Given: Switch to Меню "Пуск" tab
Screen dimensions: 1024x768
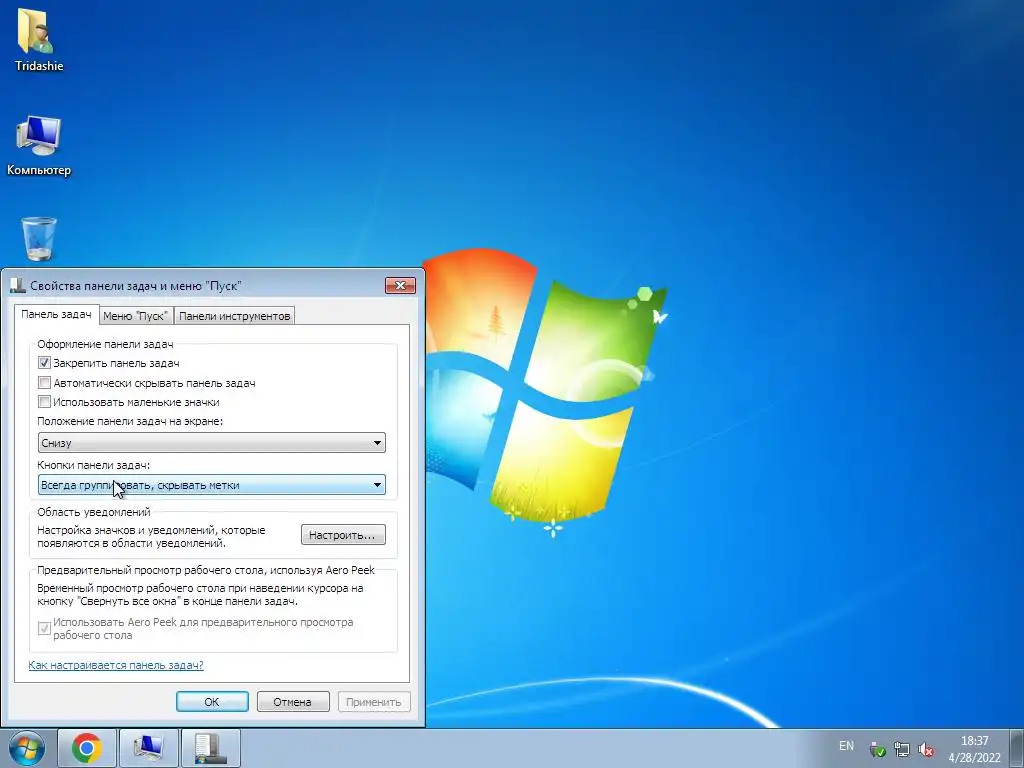Looking at the screenshot, I should coord(136,315).
